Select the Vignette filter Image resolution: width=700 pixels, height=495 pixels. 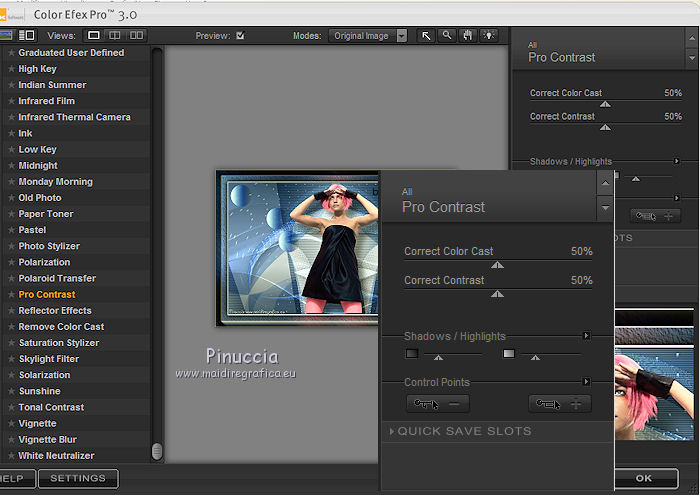point(37,423)
